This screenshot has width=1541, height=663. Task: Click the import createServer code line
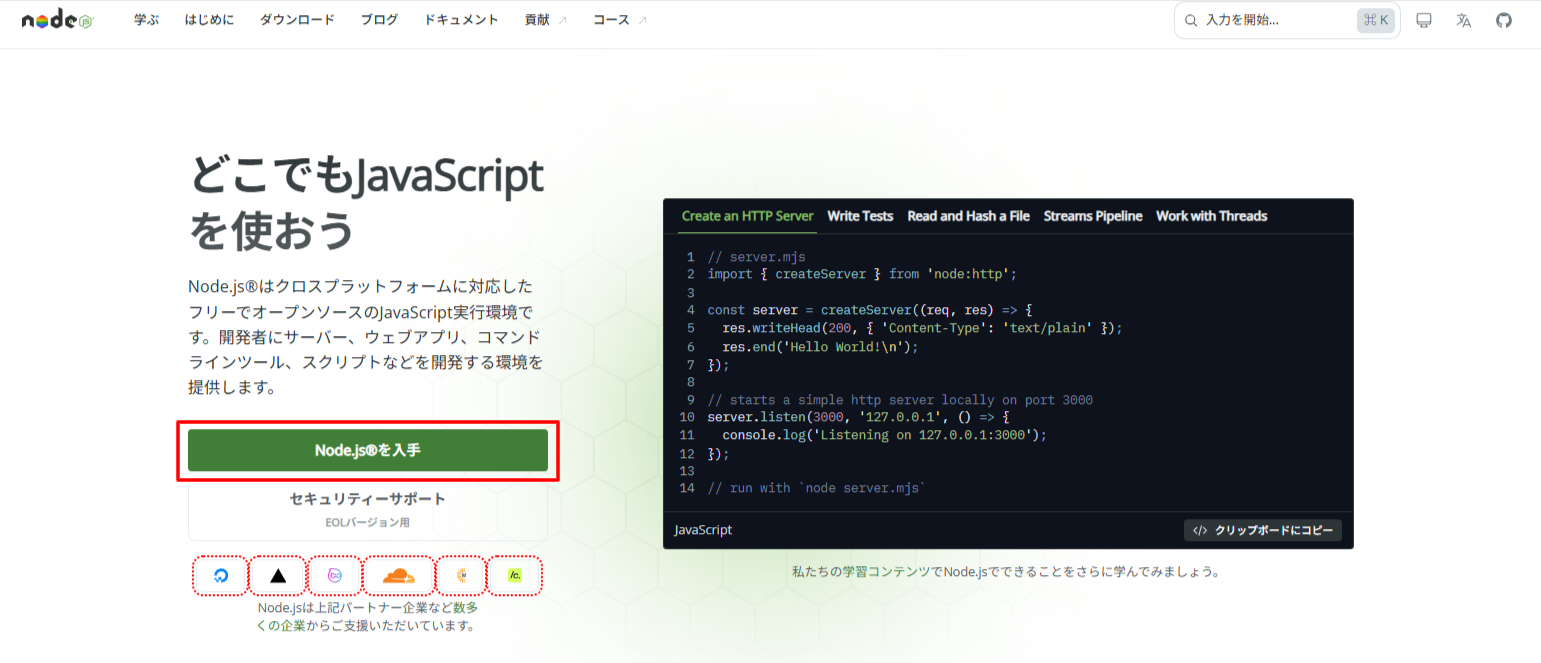[862, 274]
